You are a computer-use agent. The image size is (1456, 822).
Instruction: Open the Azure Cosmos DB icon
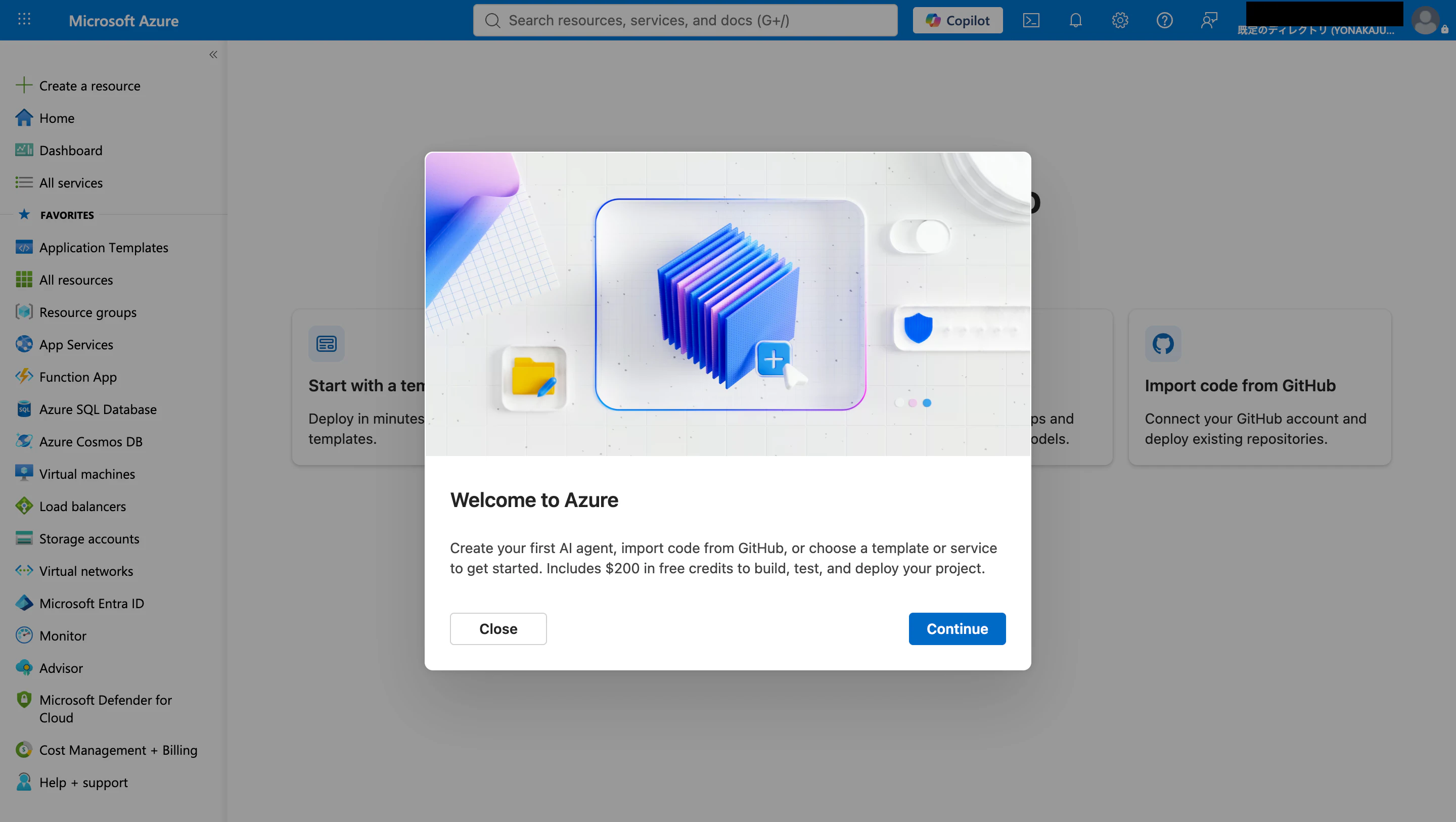coord(24,441)
